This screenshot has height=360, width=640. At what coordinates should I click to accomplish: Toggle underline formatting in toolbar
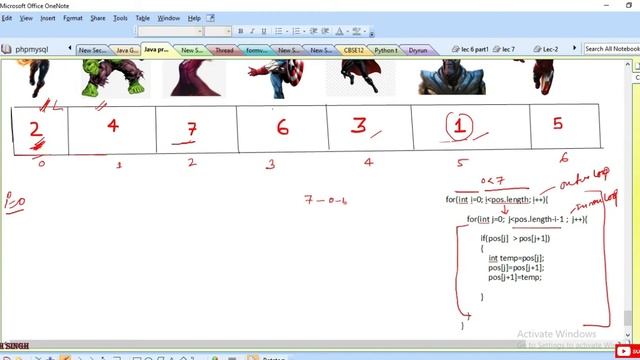point(264,31)
